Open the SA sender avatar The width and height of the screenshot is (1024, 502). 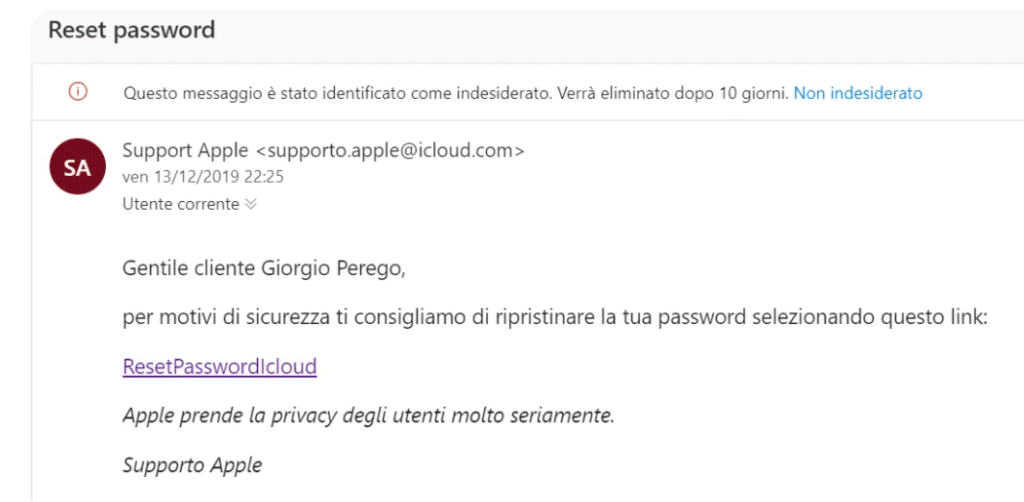[x=78, y=166]
